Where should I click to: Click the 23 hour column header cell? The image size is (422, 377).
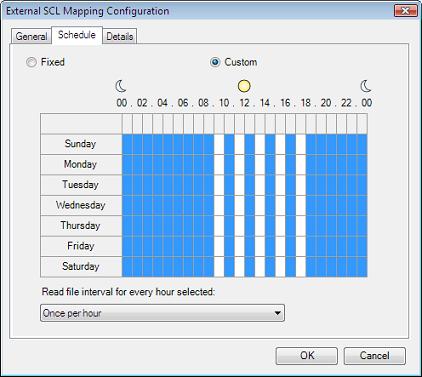coord(362,124)
